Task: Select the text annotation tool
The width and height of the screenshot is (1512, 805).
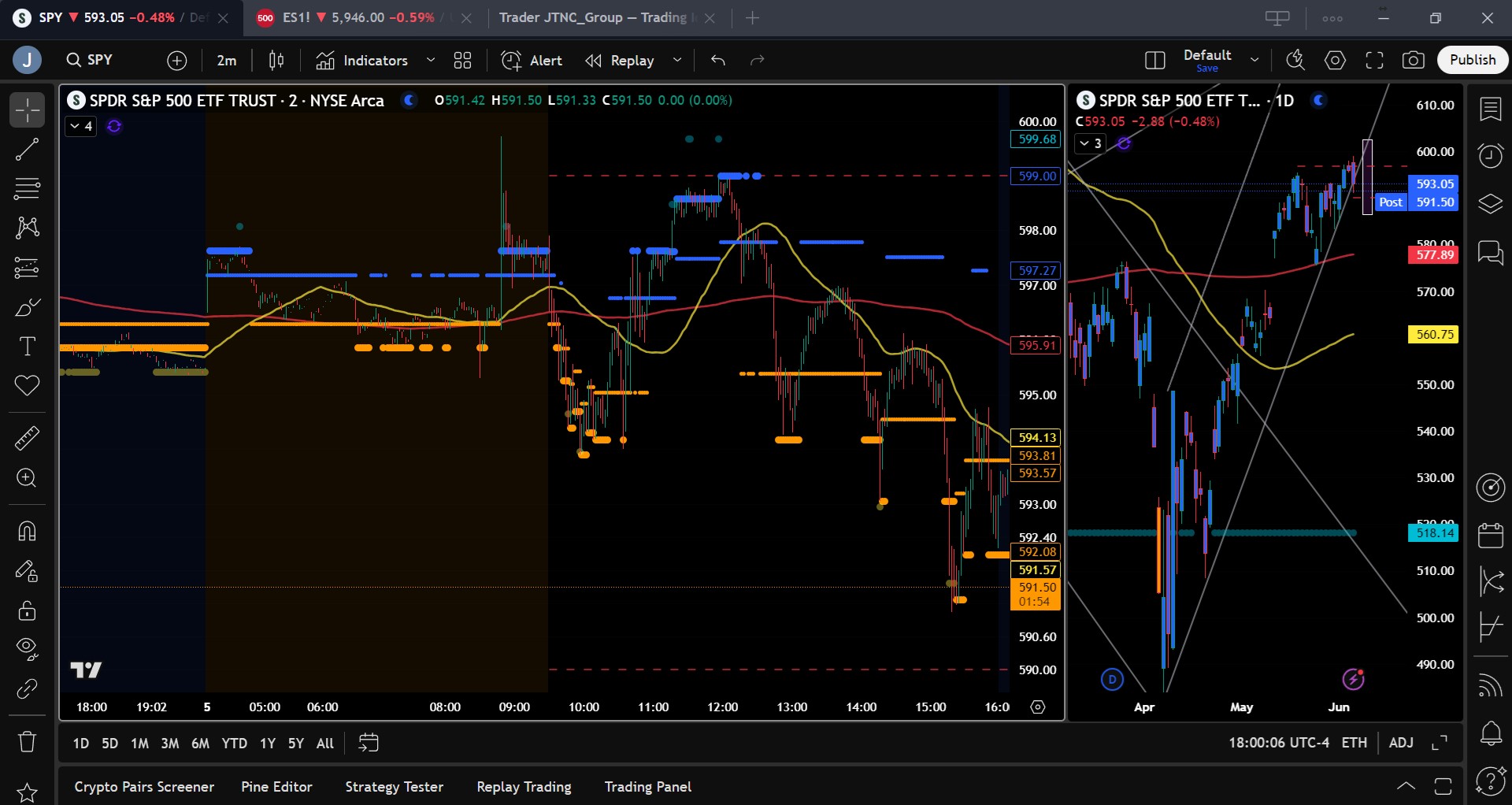Action: (x=27, y=347)
